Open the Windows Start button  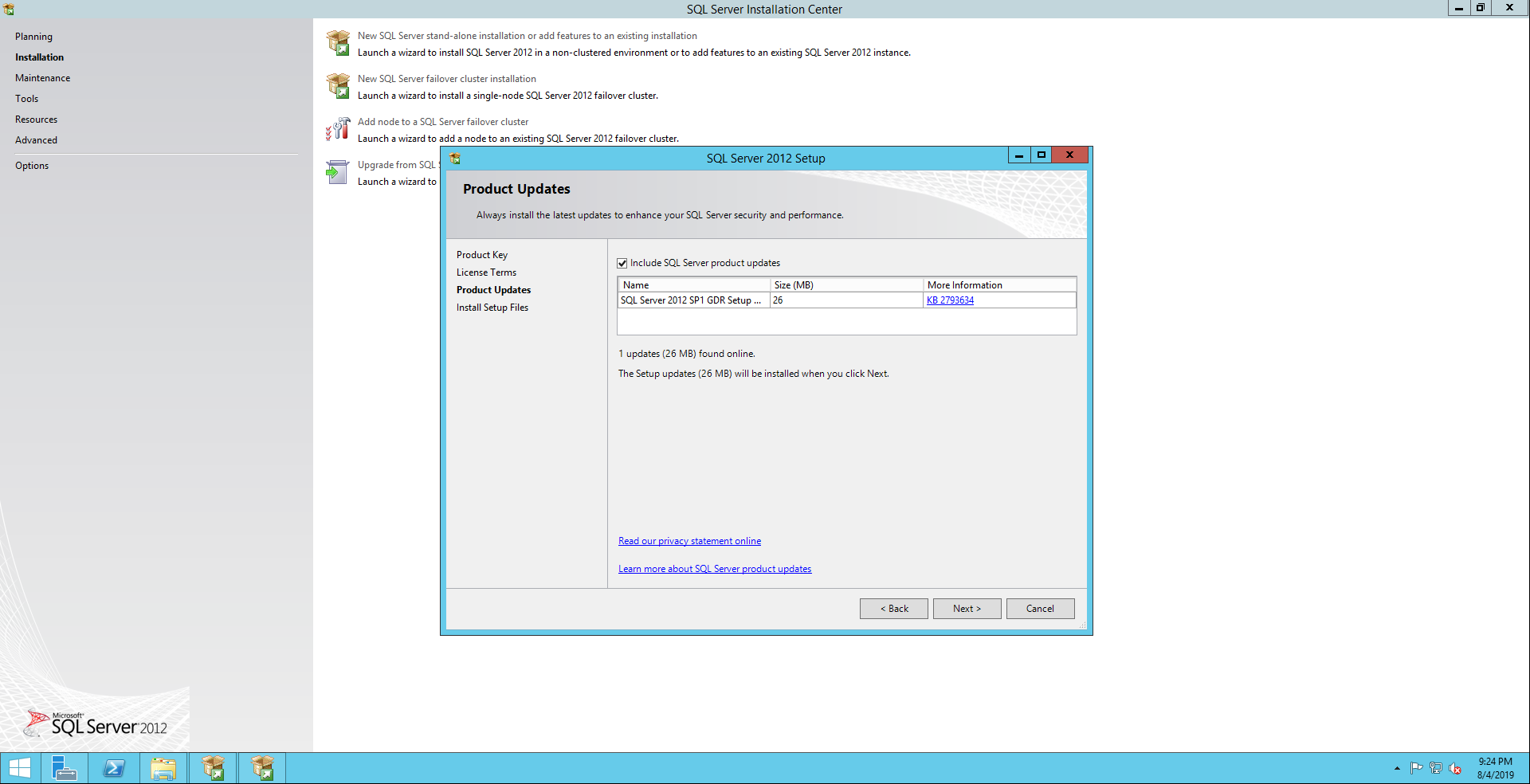click(19, 768)
